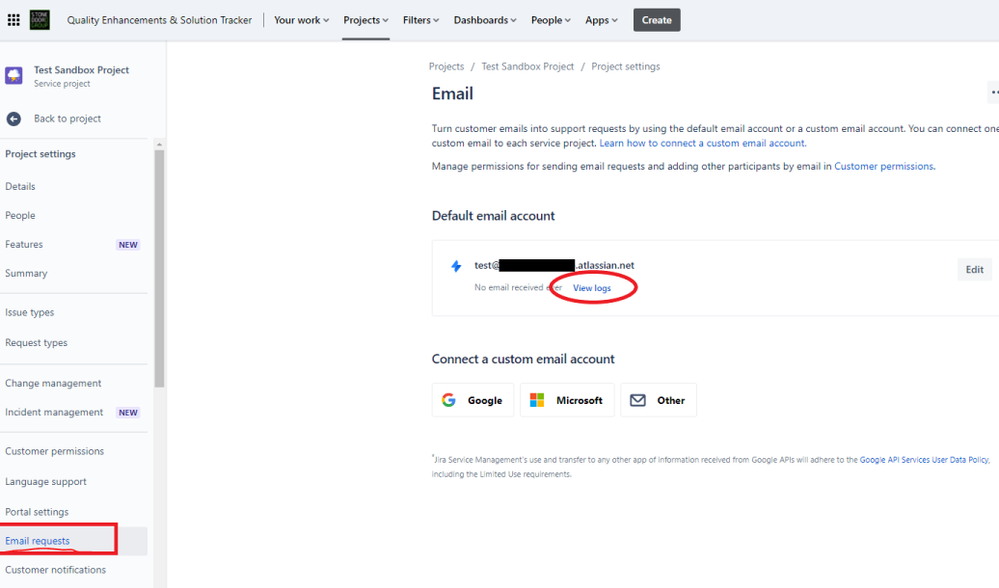Click the NEW badge beside Incident management
This screenshot has width=999, height=588.
click(x=128, y=412)
